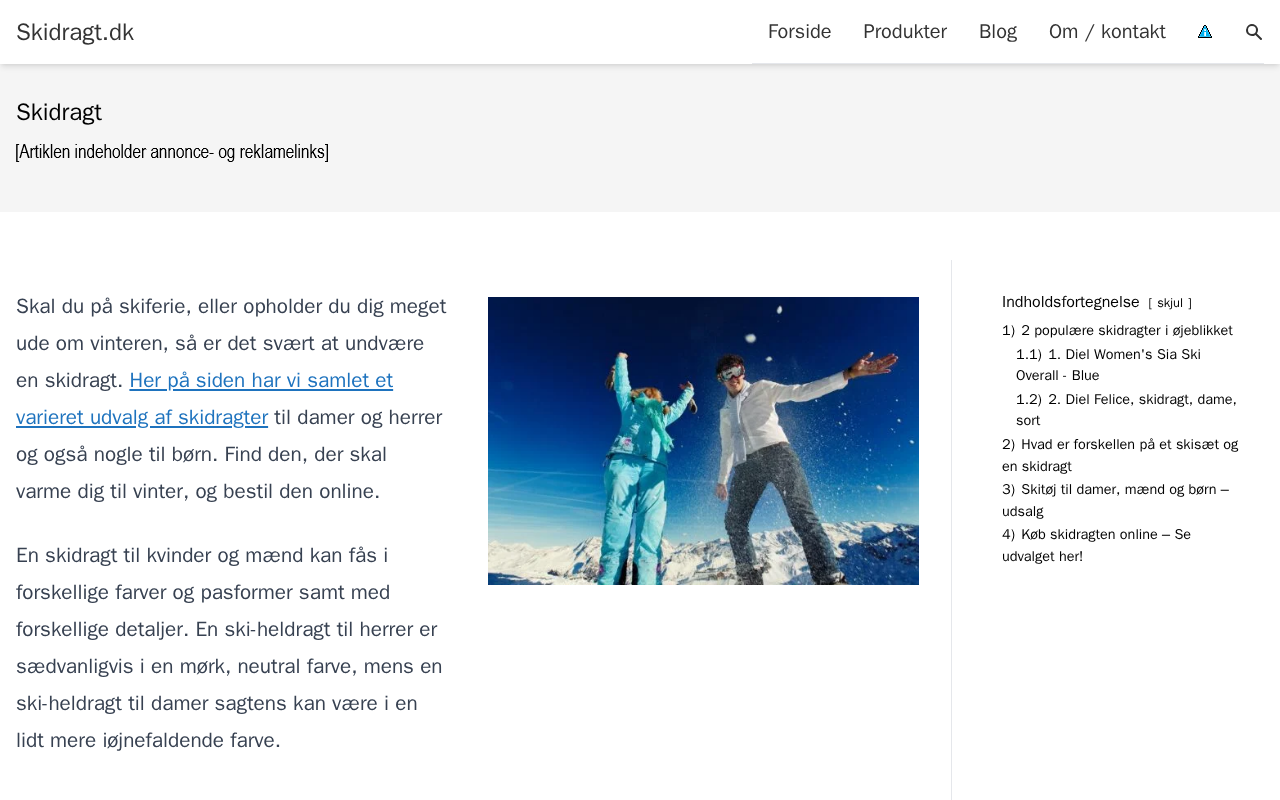Click the annonce- og reklamelinks notice

172,152
